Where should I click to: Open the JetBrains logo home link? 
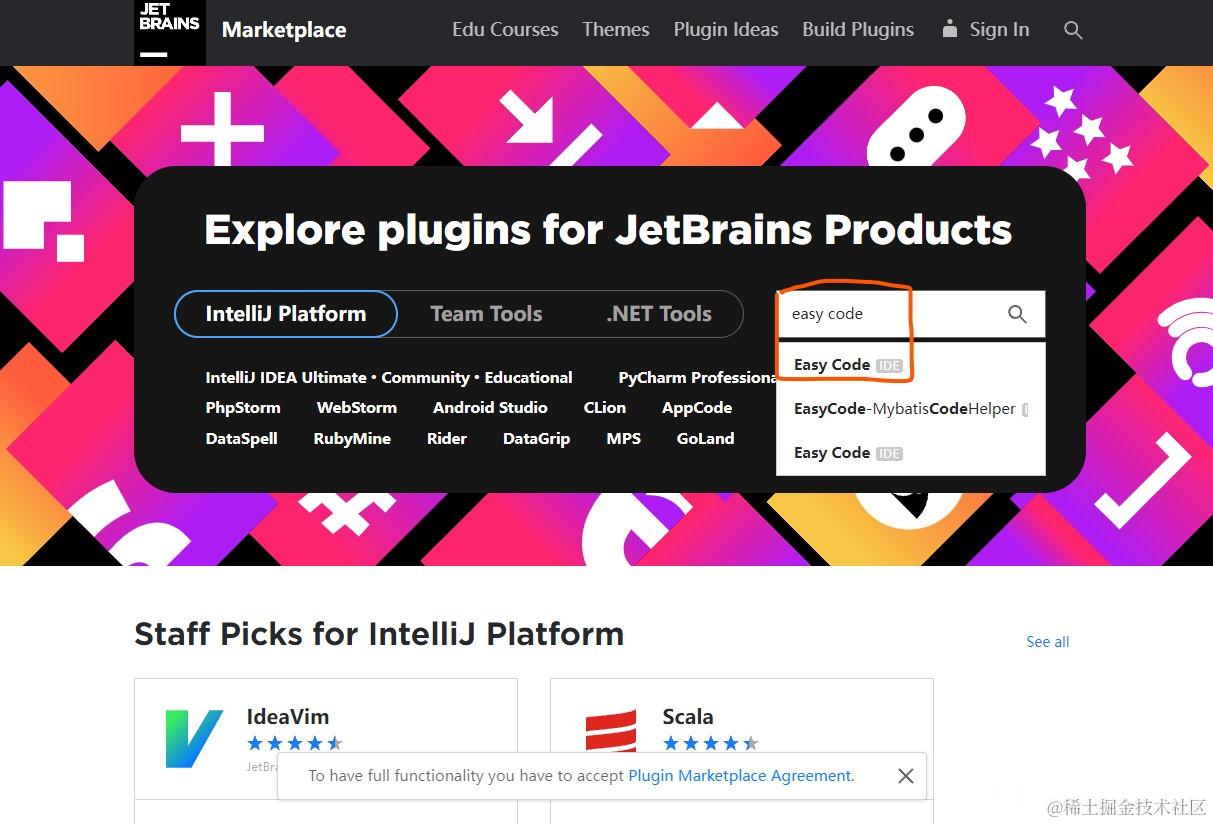[x=170, y=31]
